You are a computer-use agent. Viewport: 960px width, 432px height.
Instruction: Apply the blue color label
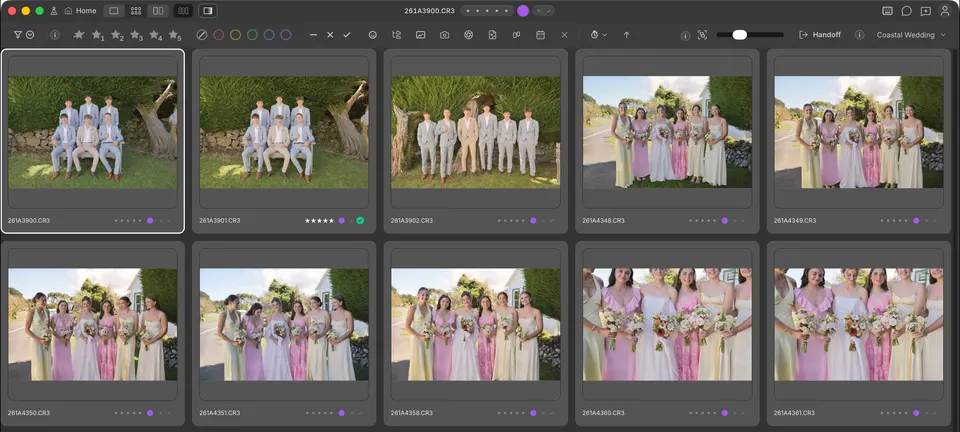[269, 35]
